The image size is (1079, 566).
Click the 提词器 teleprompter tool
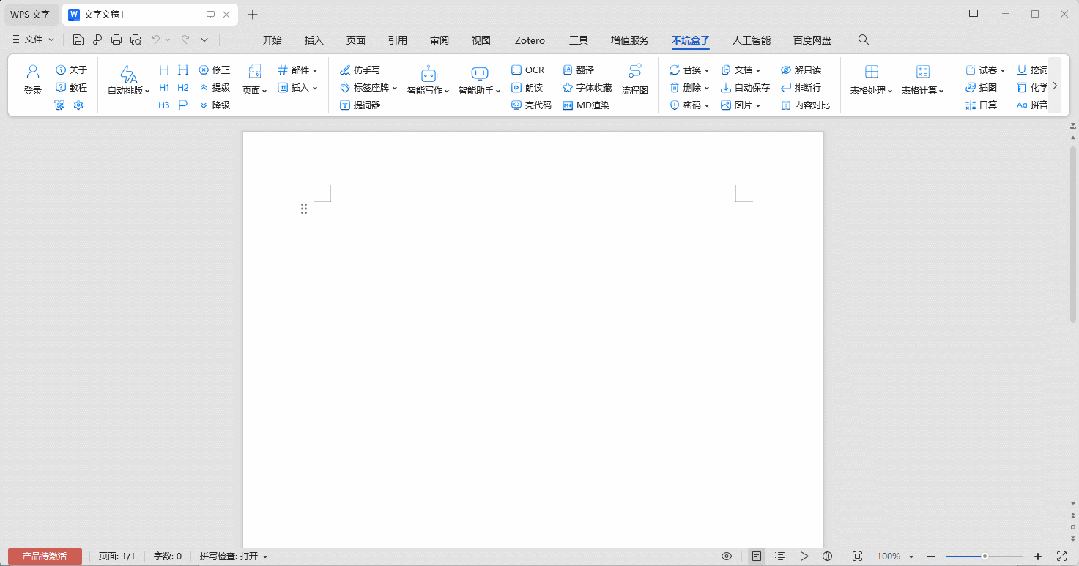tap(360, 105)
